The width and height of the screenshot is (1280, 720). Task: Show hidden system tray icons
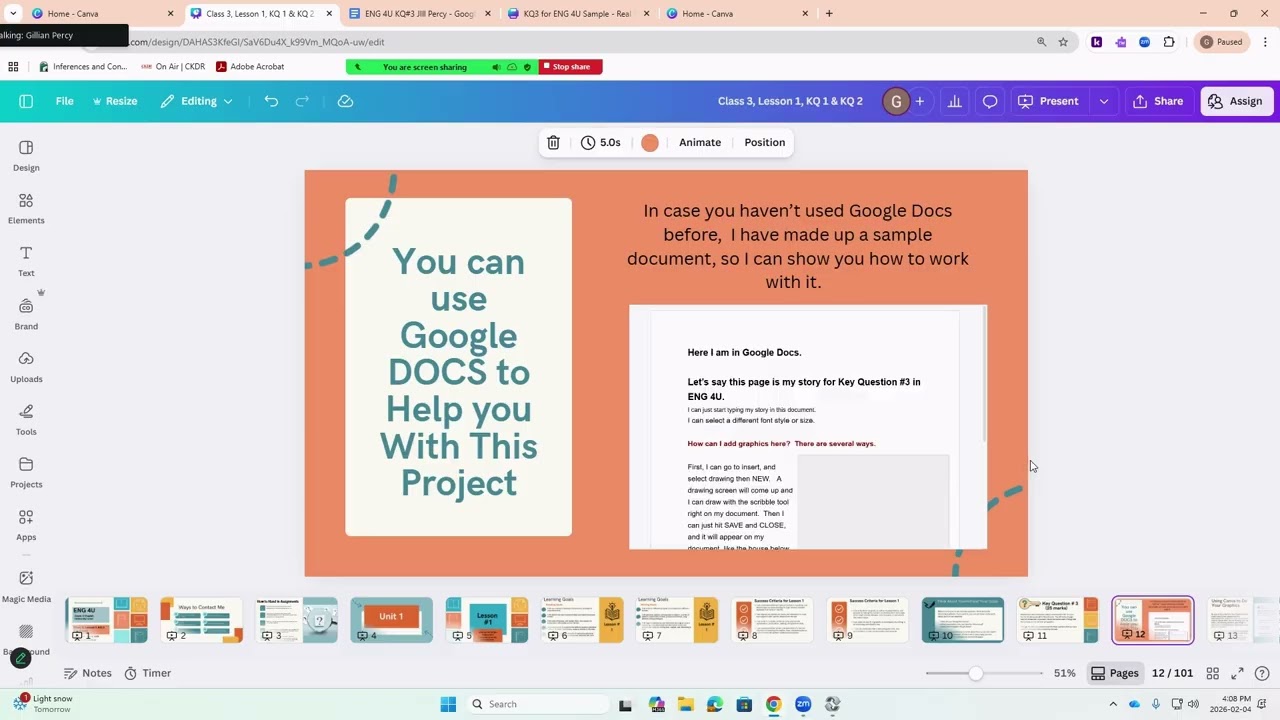click(1113, 704)
